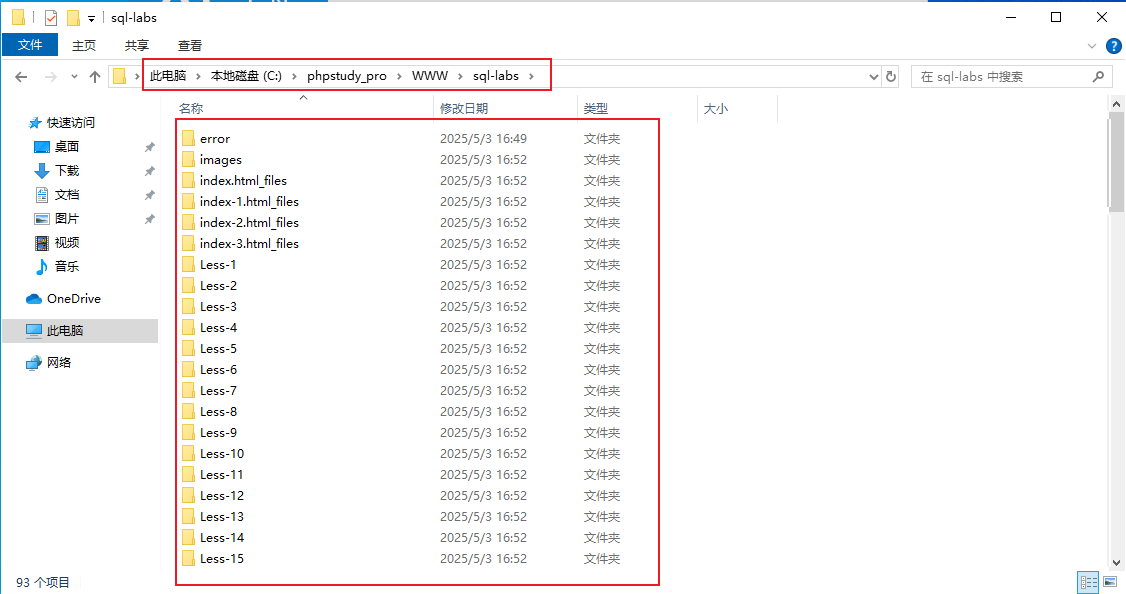This screenshot has width=1126, height=594.
Task: Select index-2.html_files folder icon
Action: click(188, 222)
